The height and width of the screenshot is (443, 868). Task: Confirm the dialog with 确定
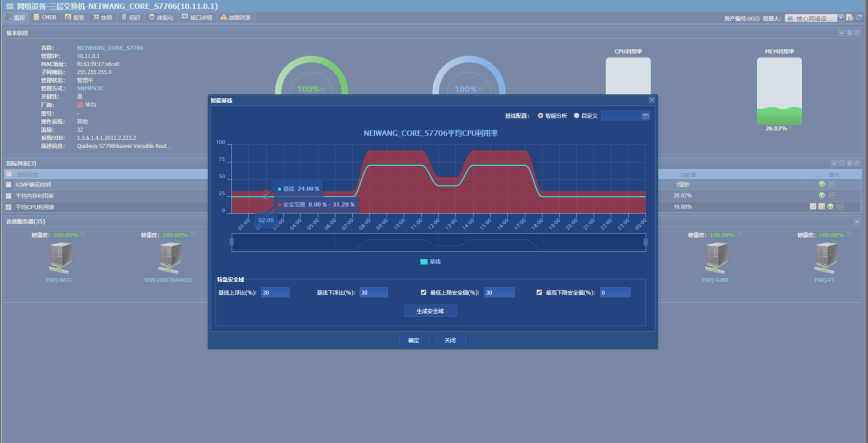point(414,341)
